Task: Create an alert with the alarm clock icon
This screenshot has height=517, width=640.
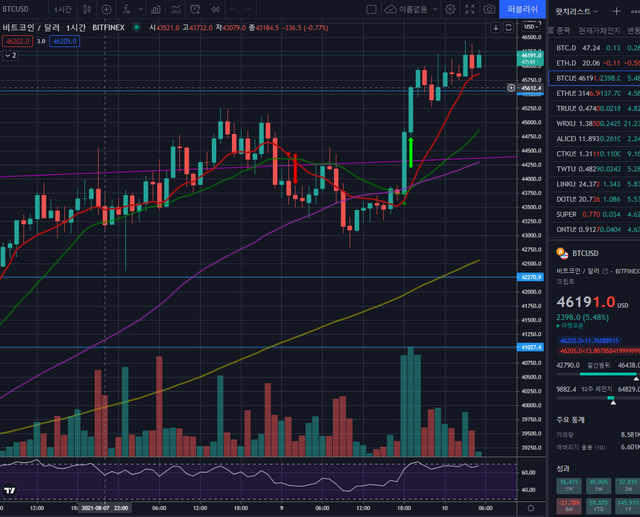Action: [x=196, y=9]
